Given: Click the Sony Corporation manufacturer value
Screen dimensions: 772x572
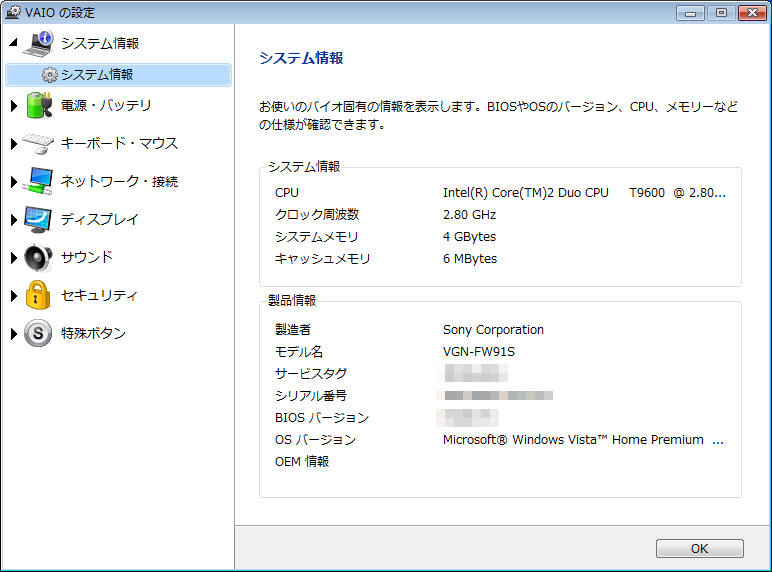Looking at the screenshot, I should pos(493,330).
